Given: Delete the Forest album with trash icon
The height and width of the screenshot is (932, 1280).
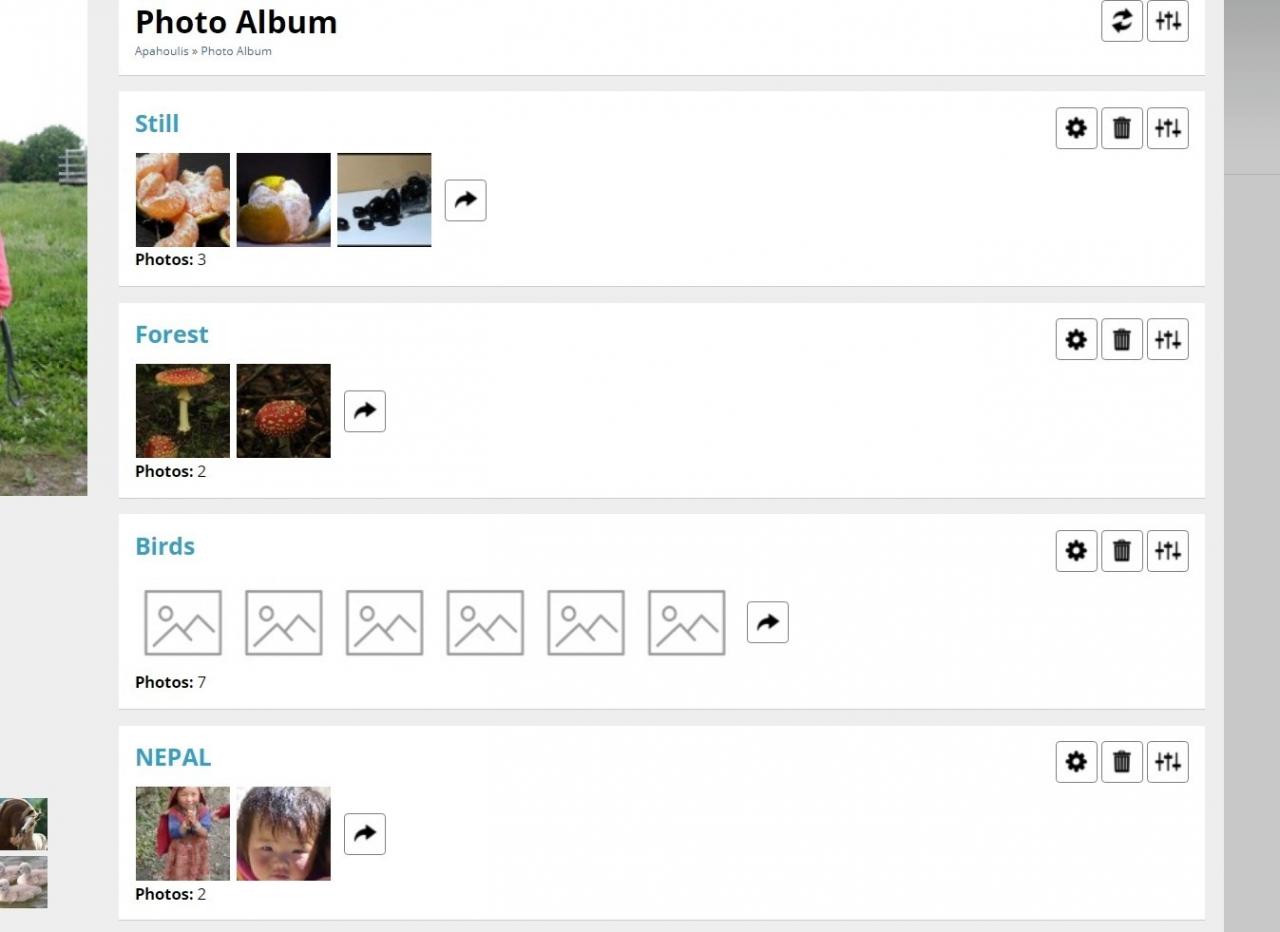Looking at the screenshot, I should pyautogui.click(x=1121, y=339).
